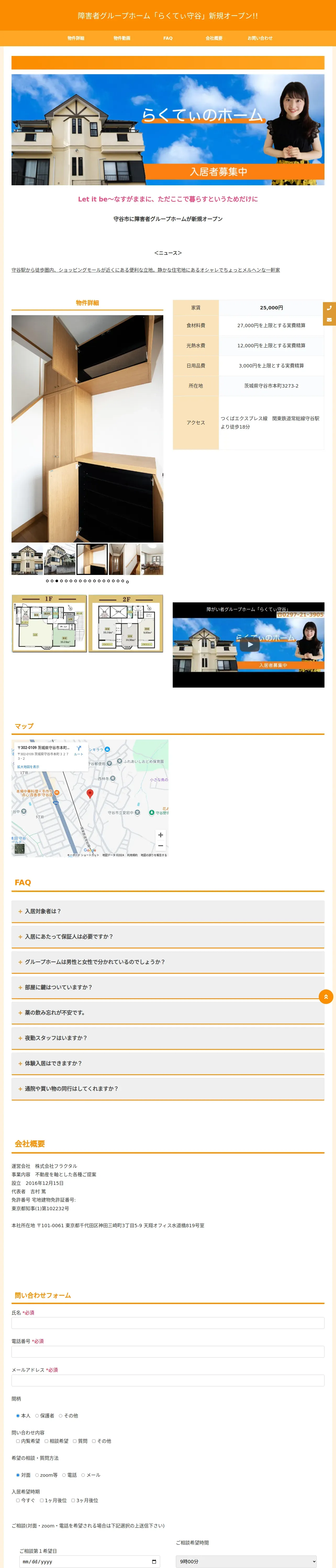Select the 電話 radio button
Screen dimensions: 336x1568
[64, 1475]
